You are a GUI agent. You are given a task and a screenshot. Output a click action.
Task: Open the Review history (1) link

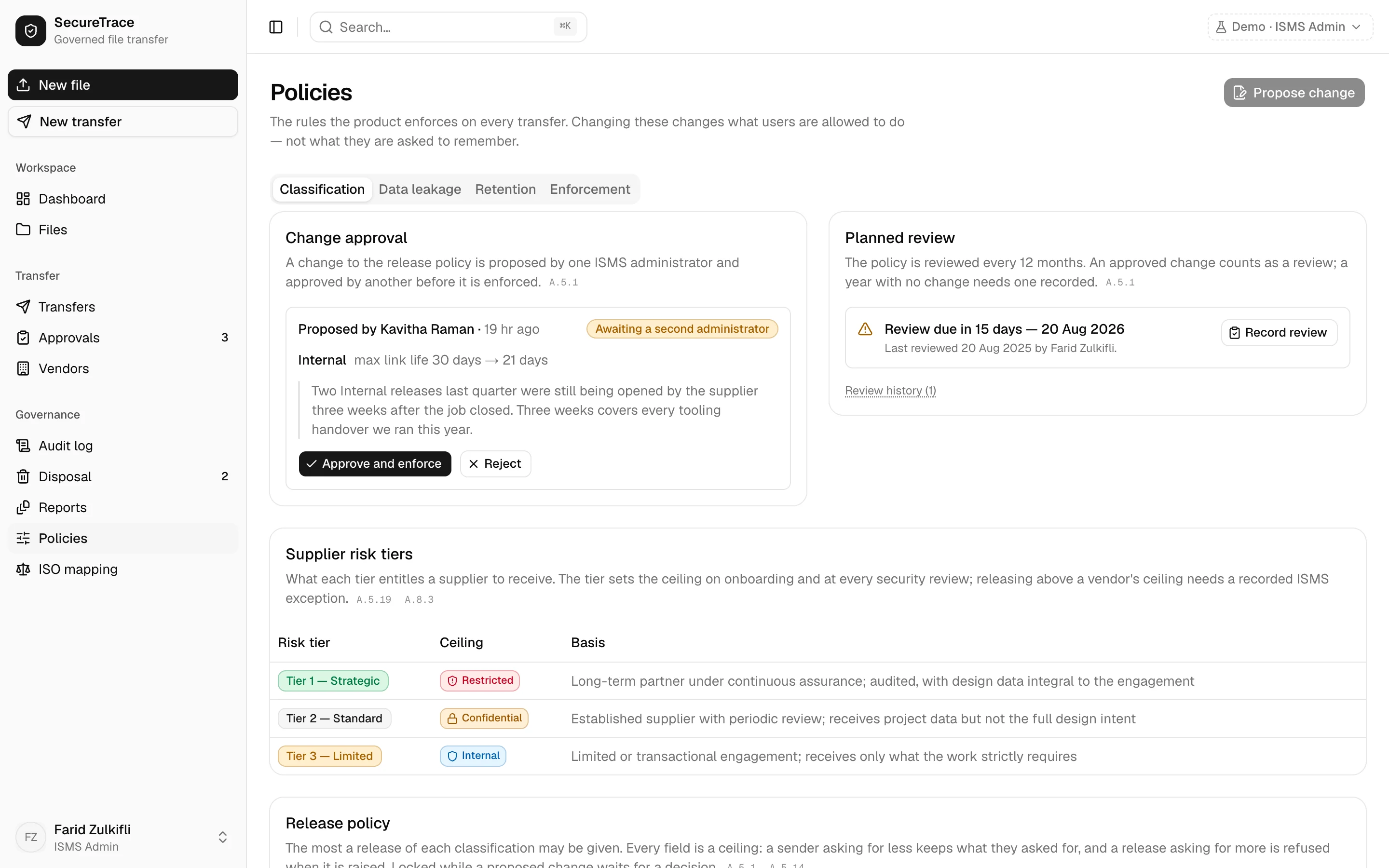(890, 391)
